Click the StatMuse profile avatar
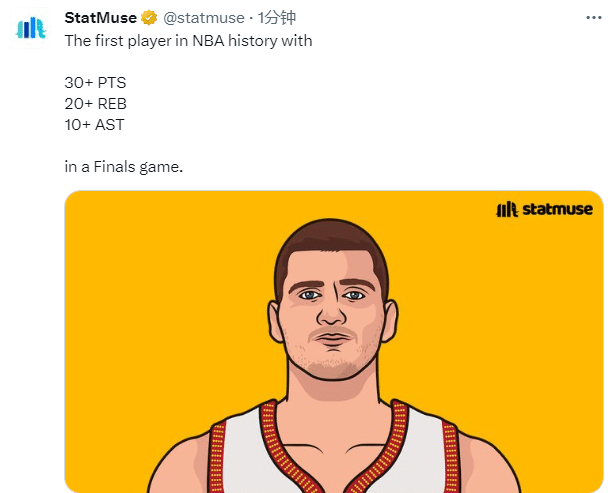This screenshot has height=493, width=608. pos(32,26)
